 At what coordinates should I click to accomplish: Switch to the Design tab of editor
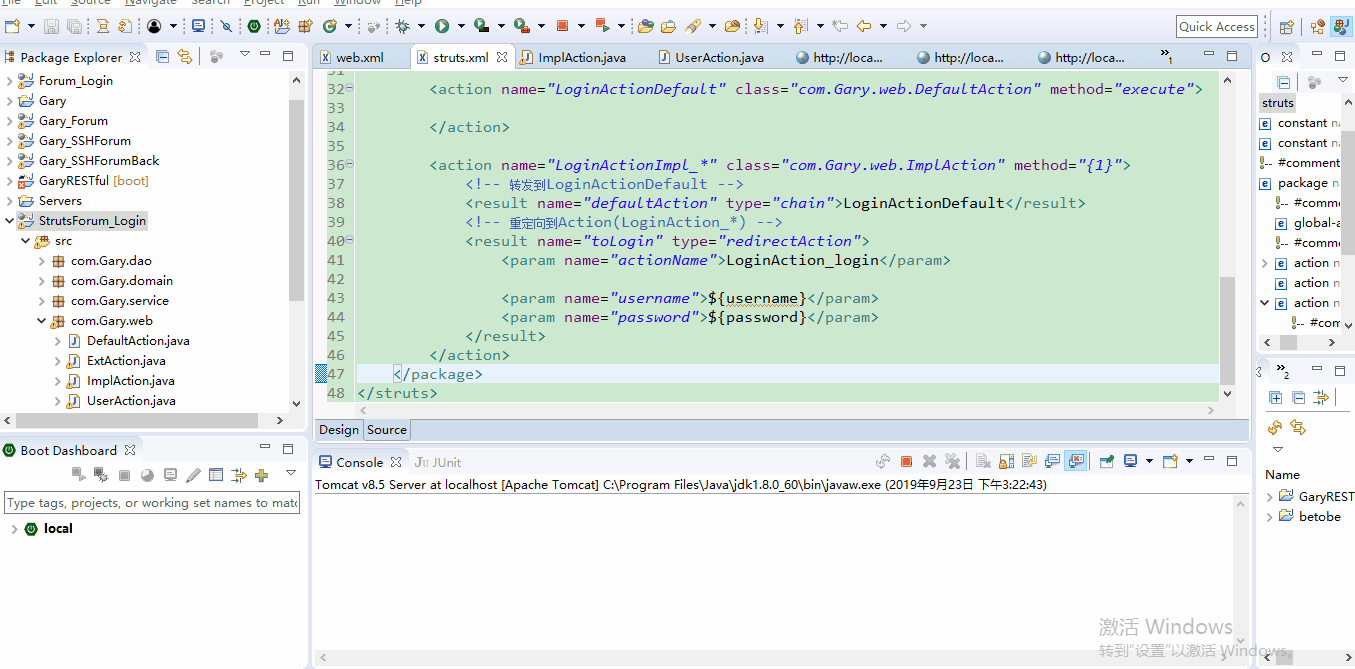tap(338, 430)
